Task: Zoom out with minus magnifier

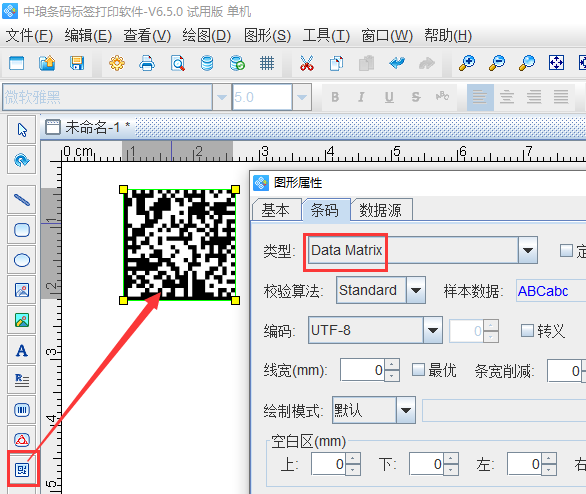Action: click(497, 63)
